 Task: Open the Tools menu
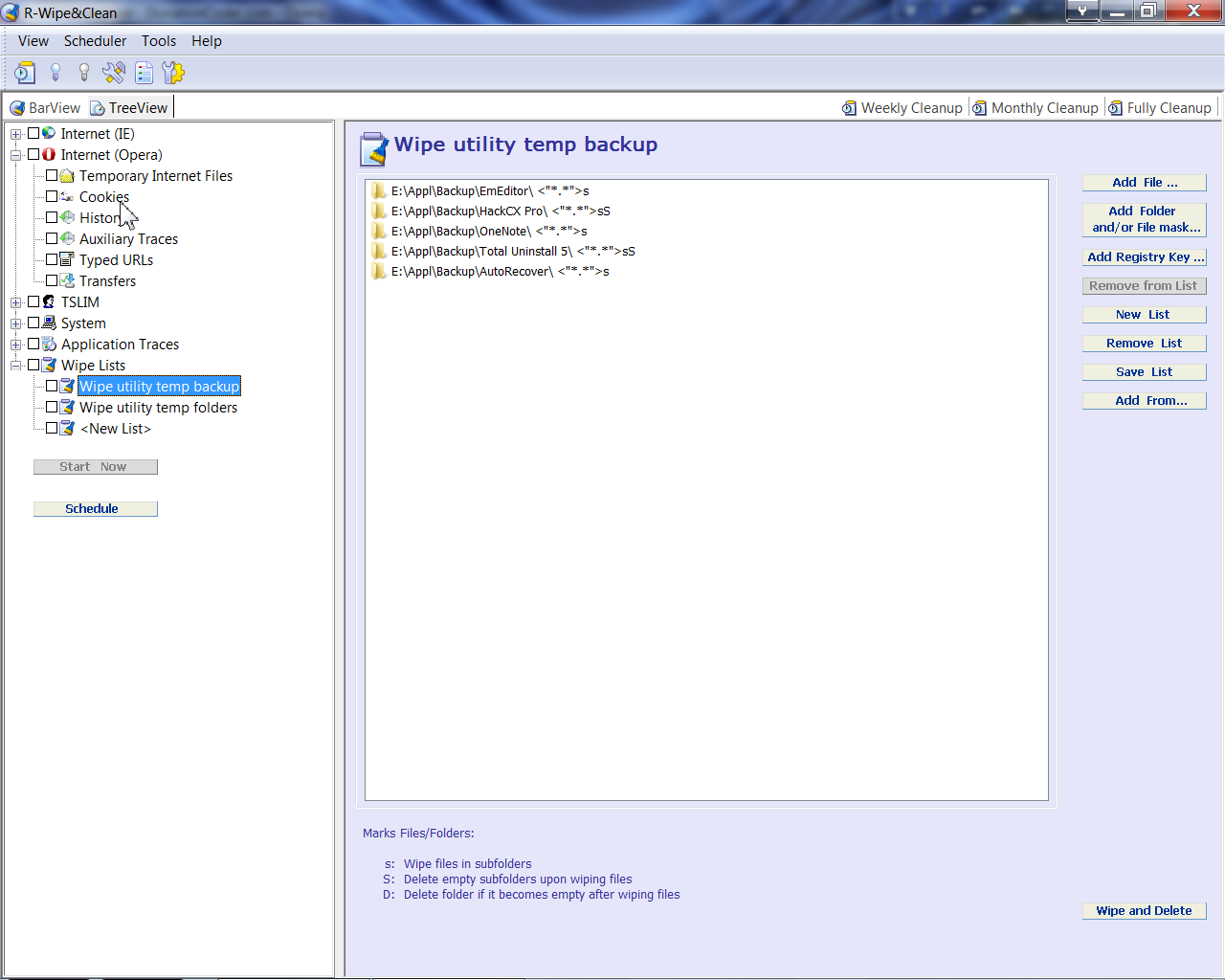(159, 41)
